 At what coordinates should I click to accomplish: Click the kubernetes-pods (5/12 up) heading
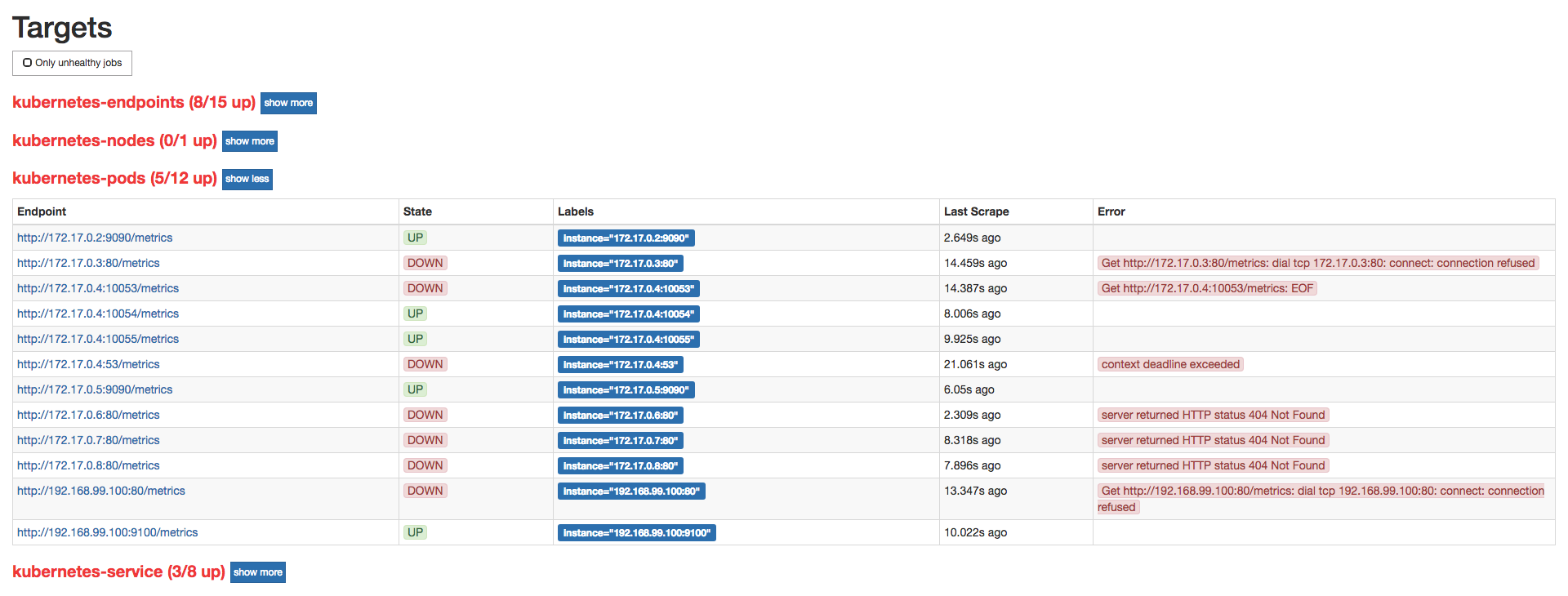(x=114, y=178)
